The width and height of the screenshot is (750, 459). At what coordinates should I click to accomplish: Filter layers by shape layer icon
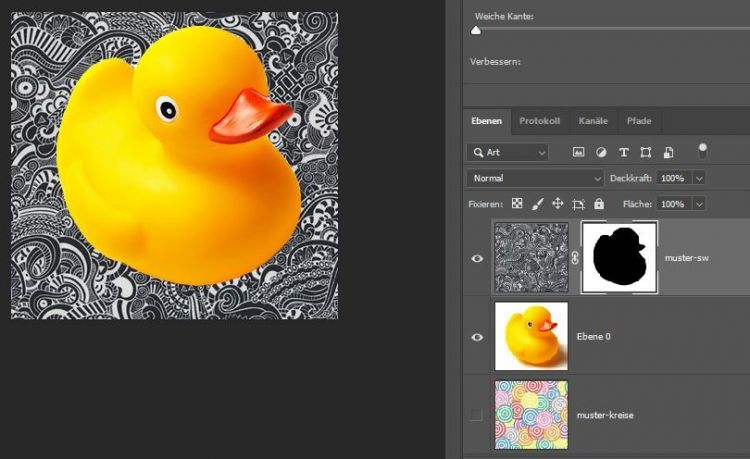pyautogui.click(x=646, y=152)
